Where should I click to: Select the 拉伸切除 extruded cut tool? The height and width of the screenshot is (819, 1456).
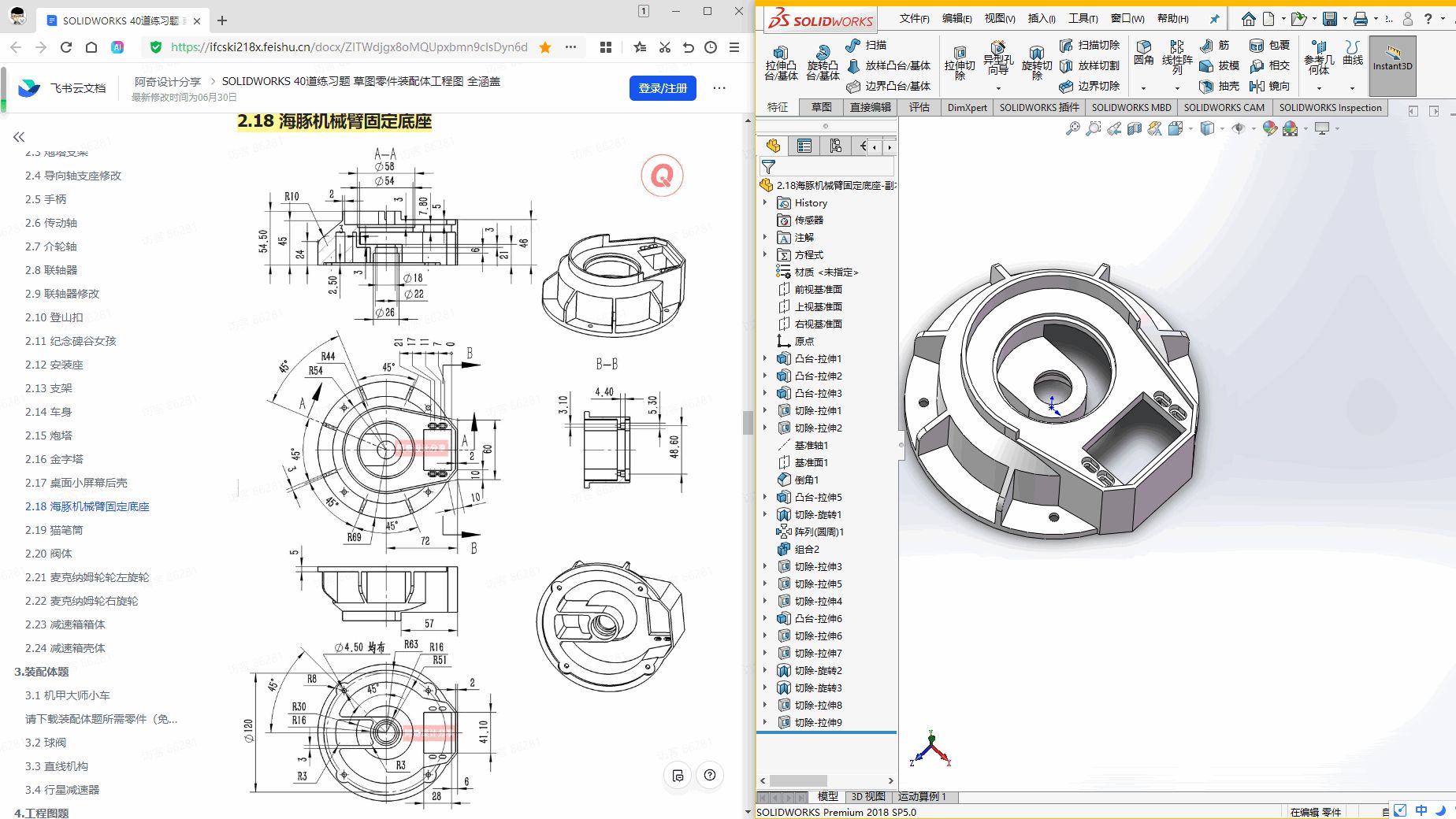click(960, 63)
